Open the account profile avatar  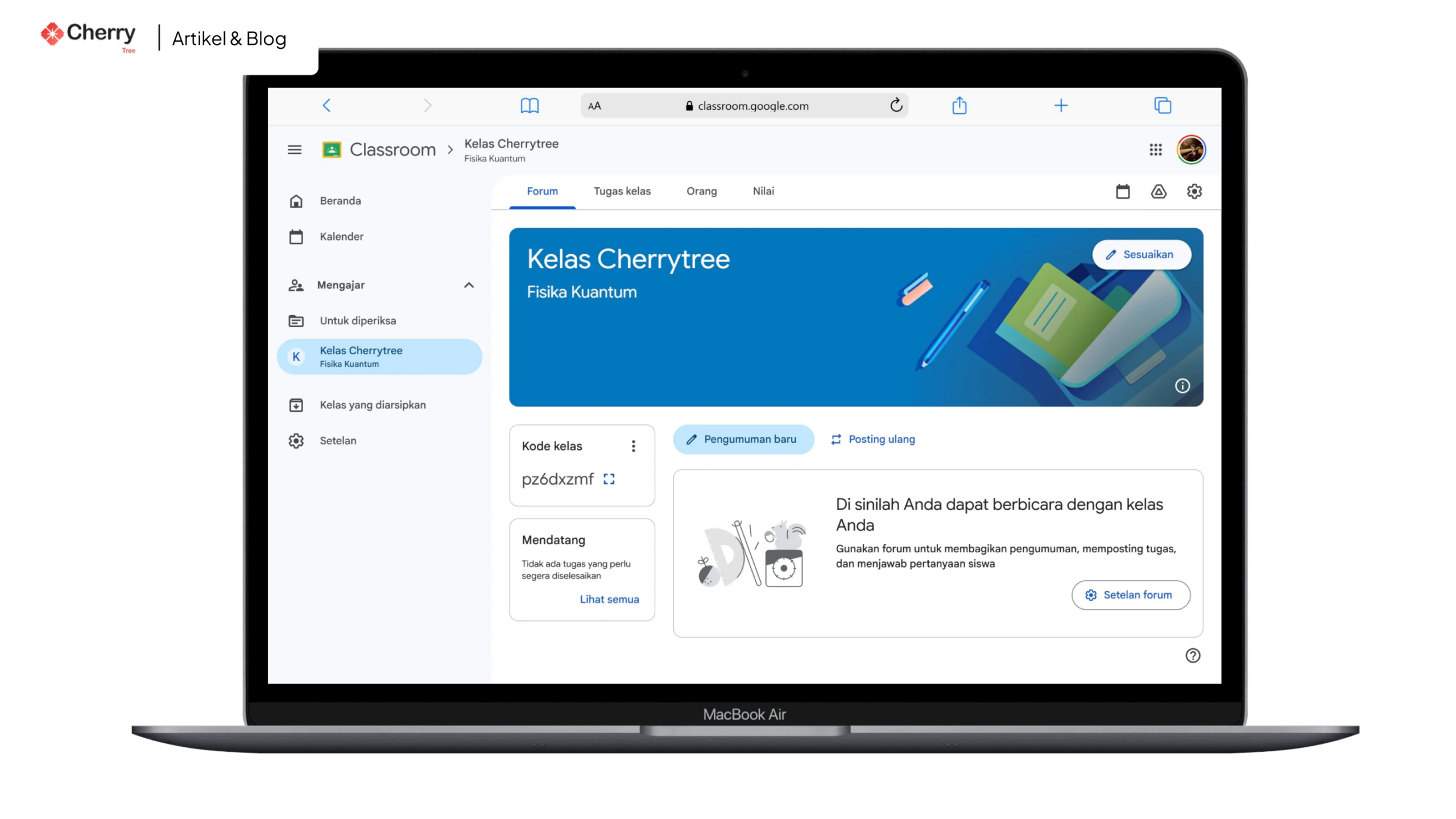point(1191,150)
